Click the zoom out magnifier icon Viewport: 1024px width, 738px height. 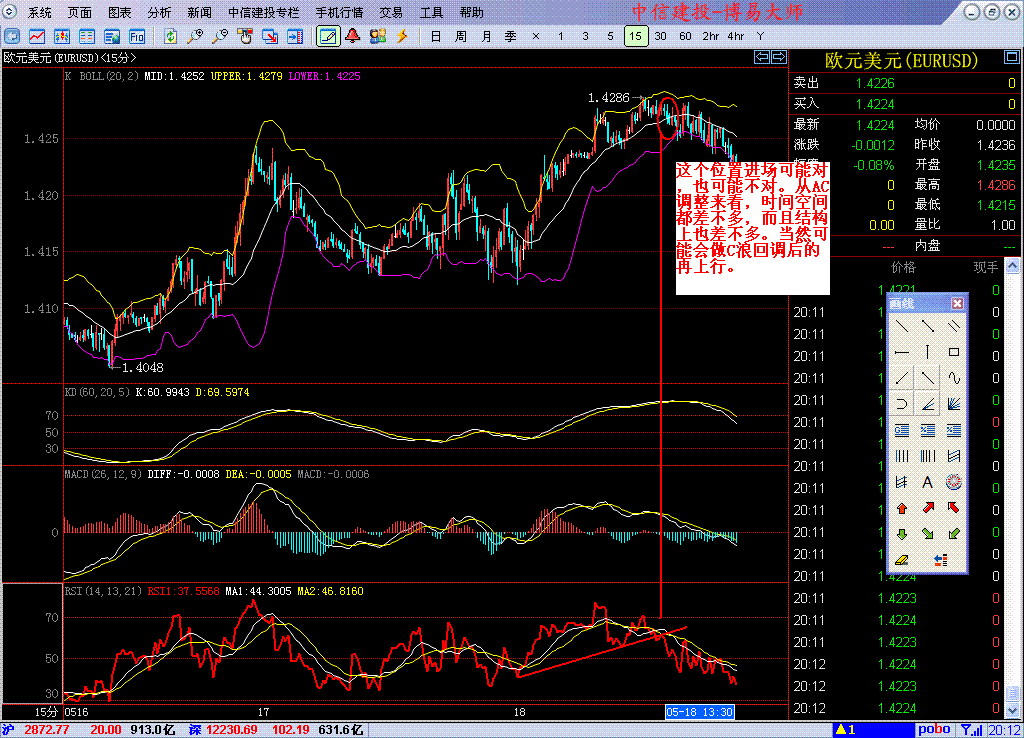coord(220,37)
